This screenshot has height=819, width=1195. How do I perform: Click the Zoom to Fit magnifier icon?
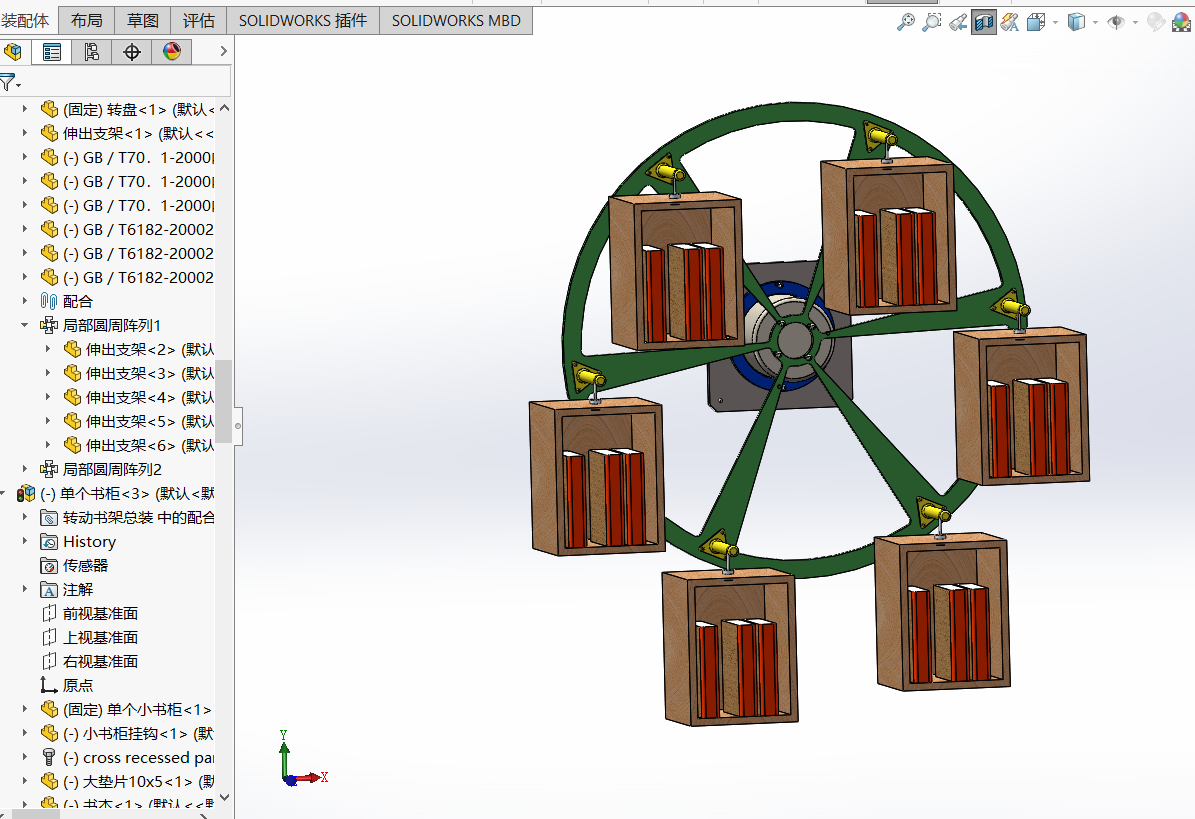pyautogui.click(x=906, y=22)
